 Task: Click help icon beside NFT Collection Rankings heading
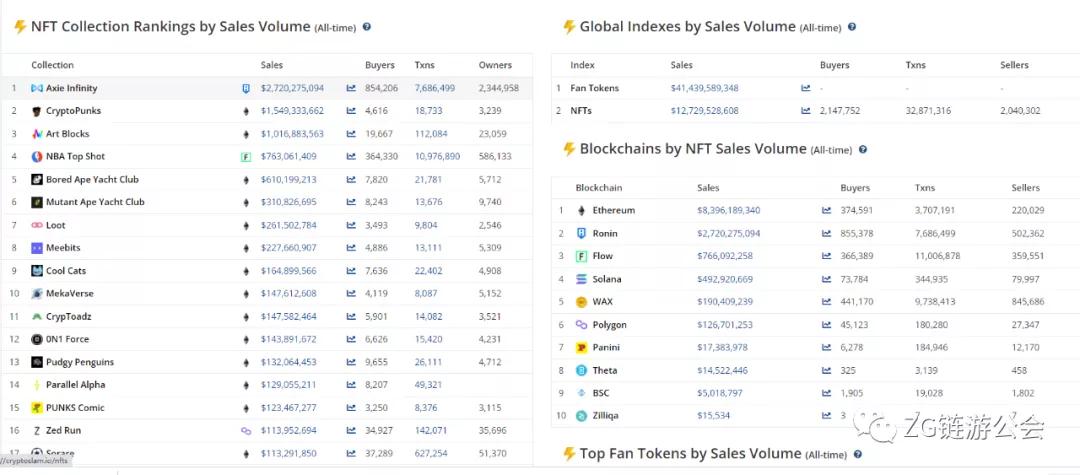367,28
